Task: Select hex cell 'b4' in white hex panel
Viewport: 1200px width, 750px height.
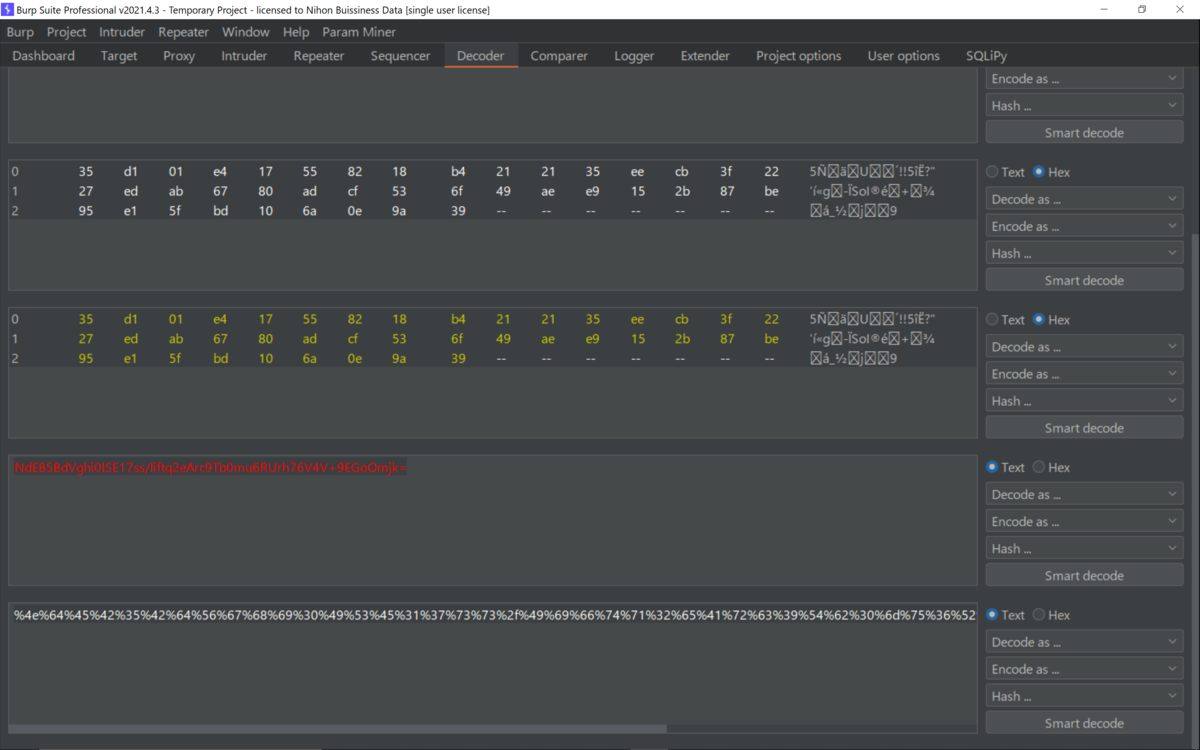Action: tap(458, 172)
